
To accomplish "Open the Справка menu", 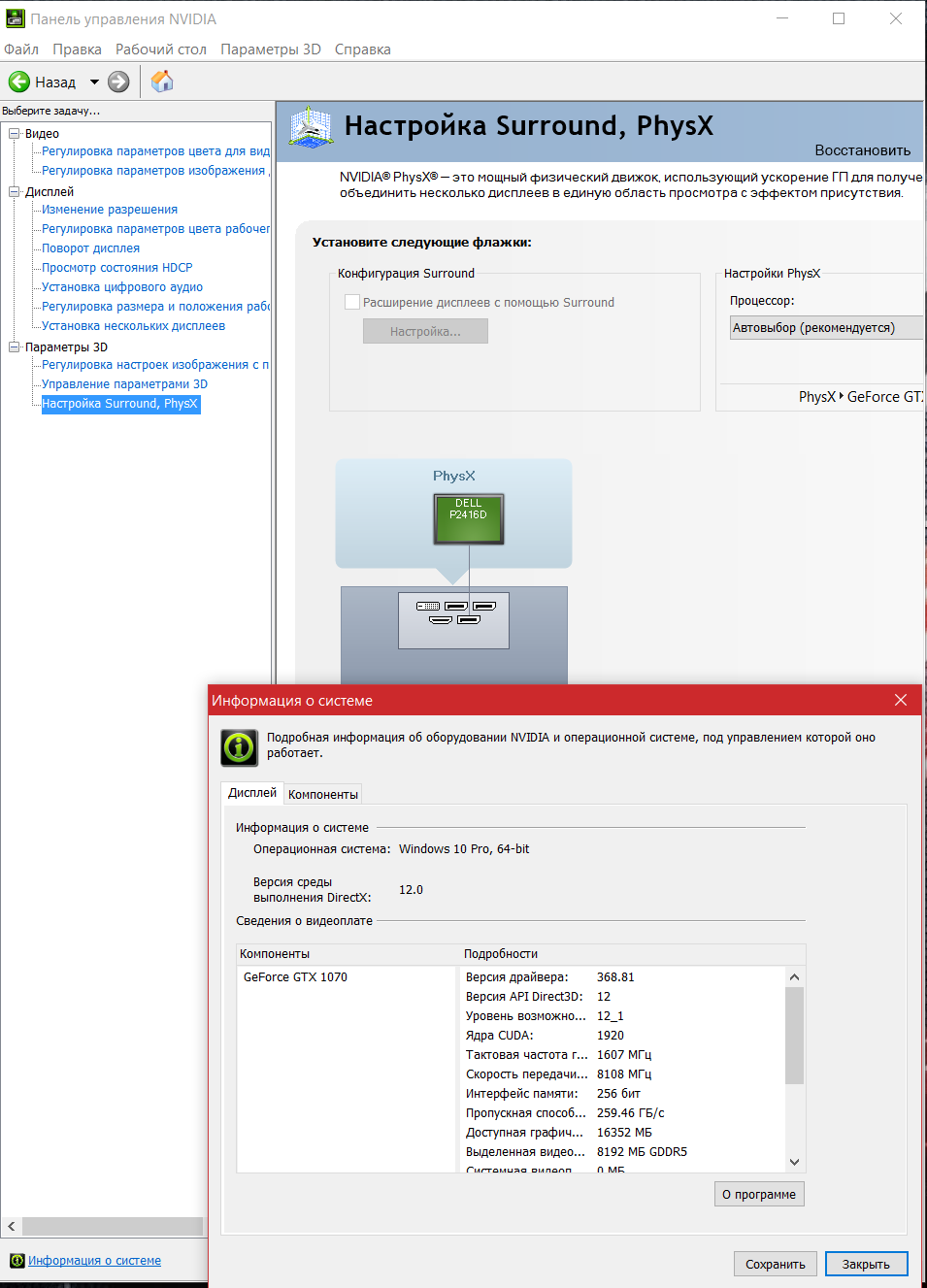I will click(363, 50).
